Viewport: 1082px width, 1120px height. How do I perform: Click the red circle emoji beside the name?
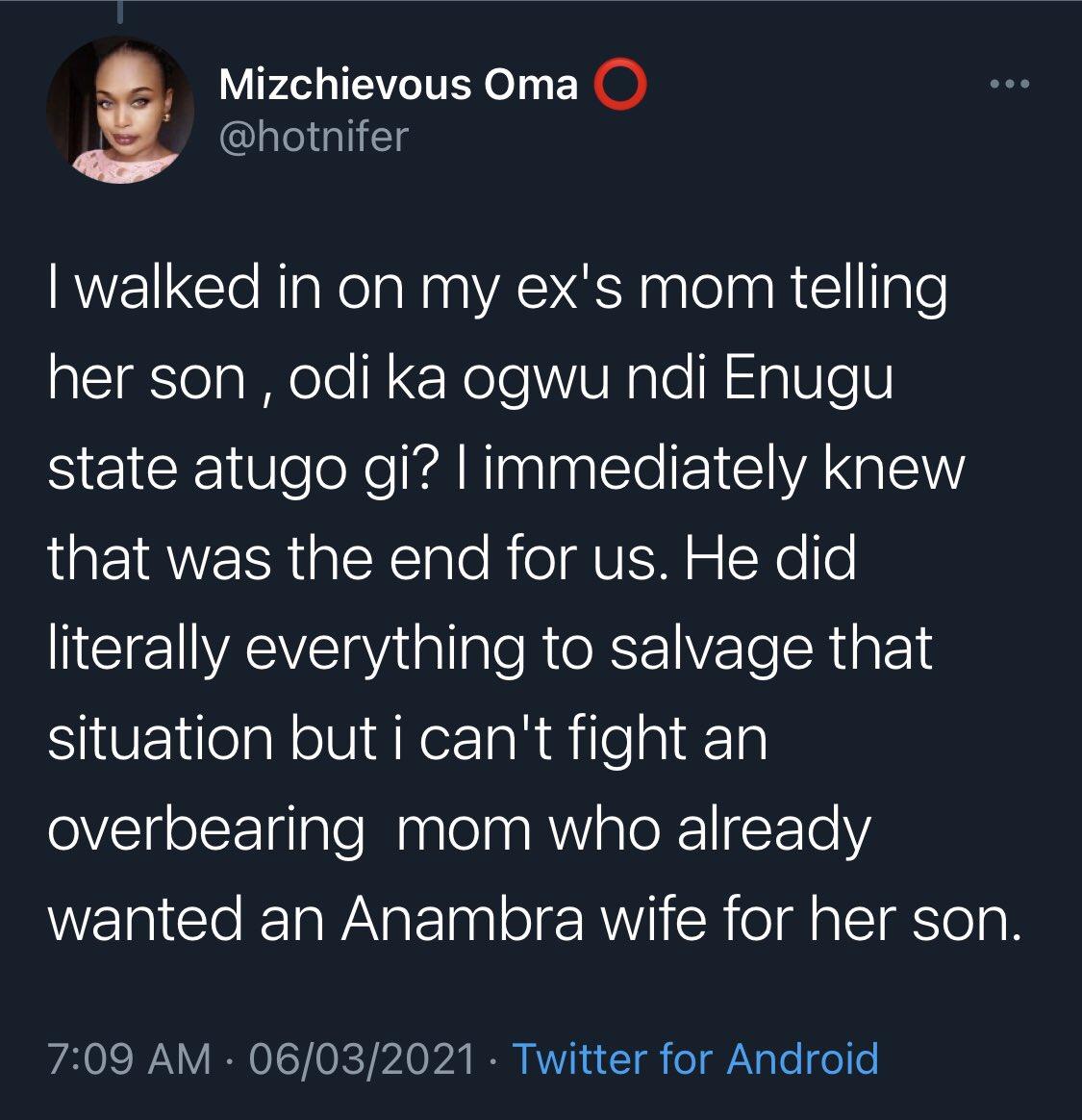620,86
